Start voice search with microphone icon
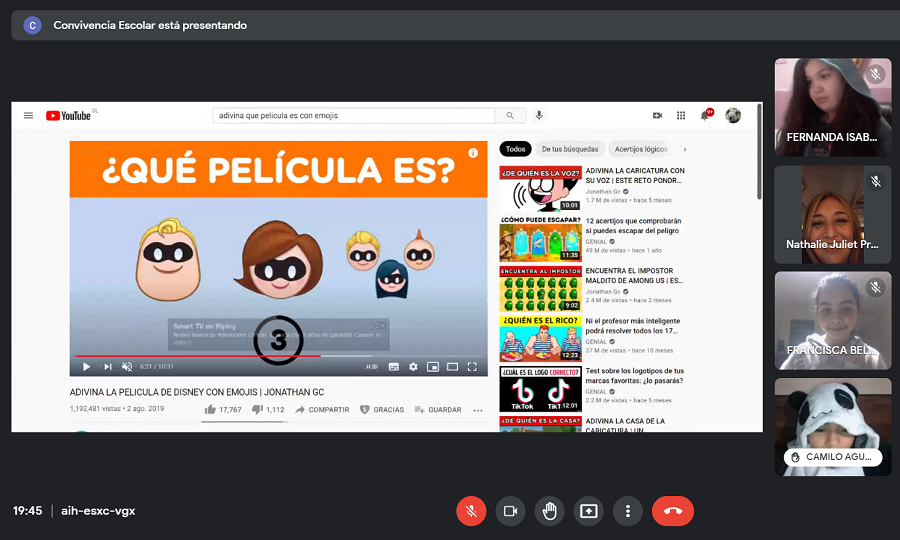The width and height of the screenshot is (900, 540). pyautogui.click(x=539, y=115)
